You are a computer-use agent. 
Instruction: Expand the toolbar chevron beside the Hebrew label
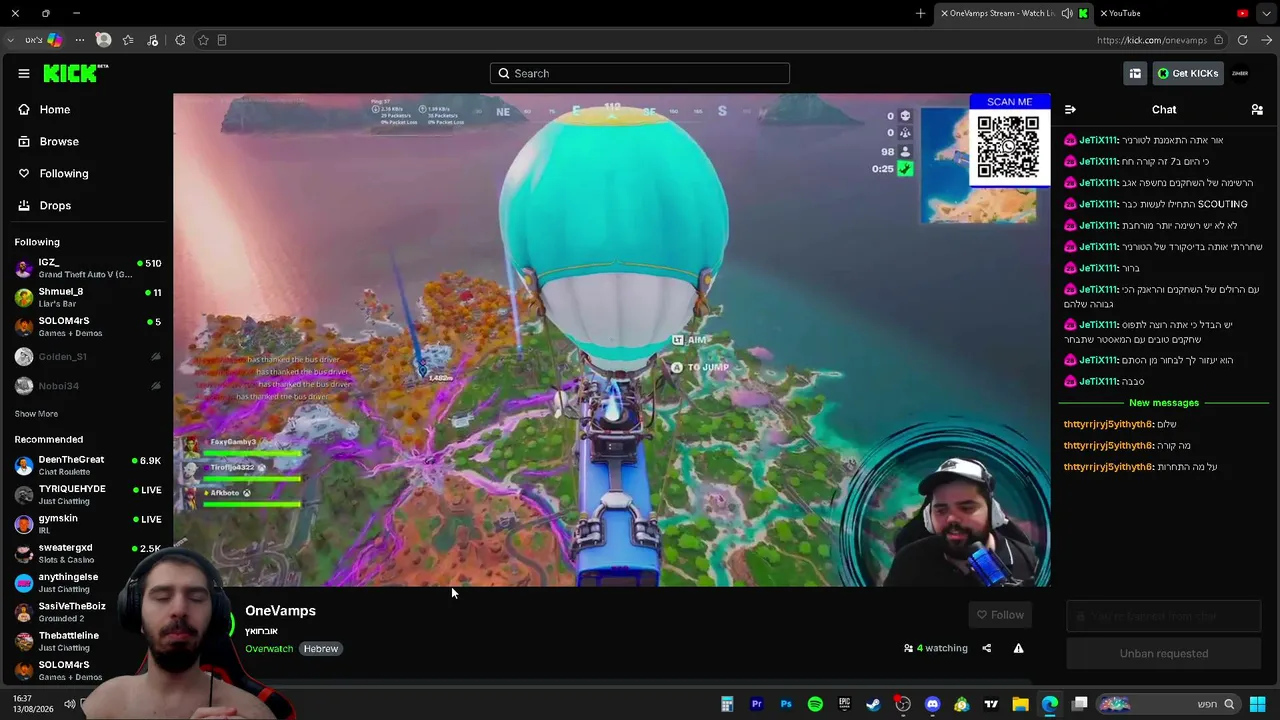pos(10,40)
